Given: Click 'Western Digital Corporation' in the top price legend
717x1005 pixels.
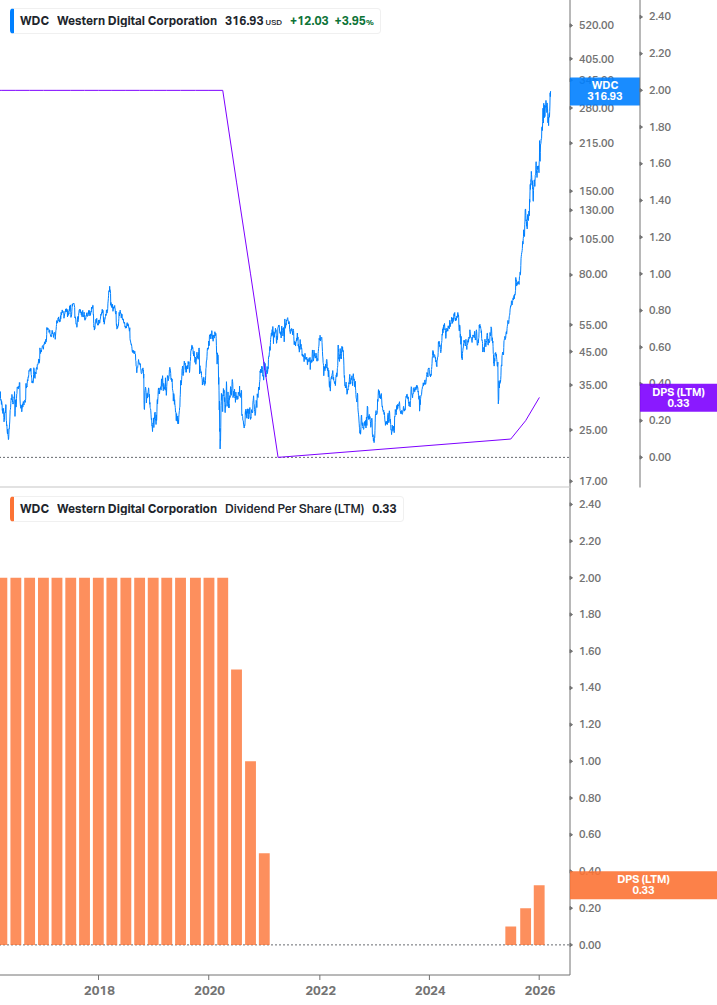Looking at the screenshot, I should (137, 21).
